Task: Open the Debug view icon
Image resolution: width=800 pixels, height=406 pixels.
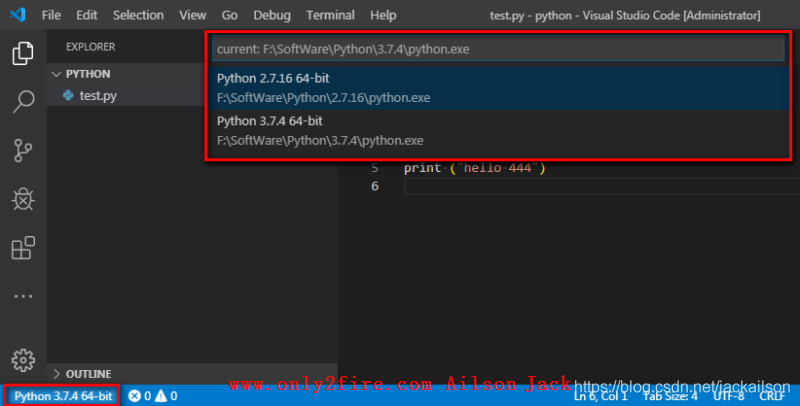Action: (x=23, y=199)
